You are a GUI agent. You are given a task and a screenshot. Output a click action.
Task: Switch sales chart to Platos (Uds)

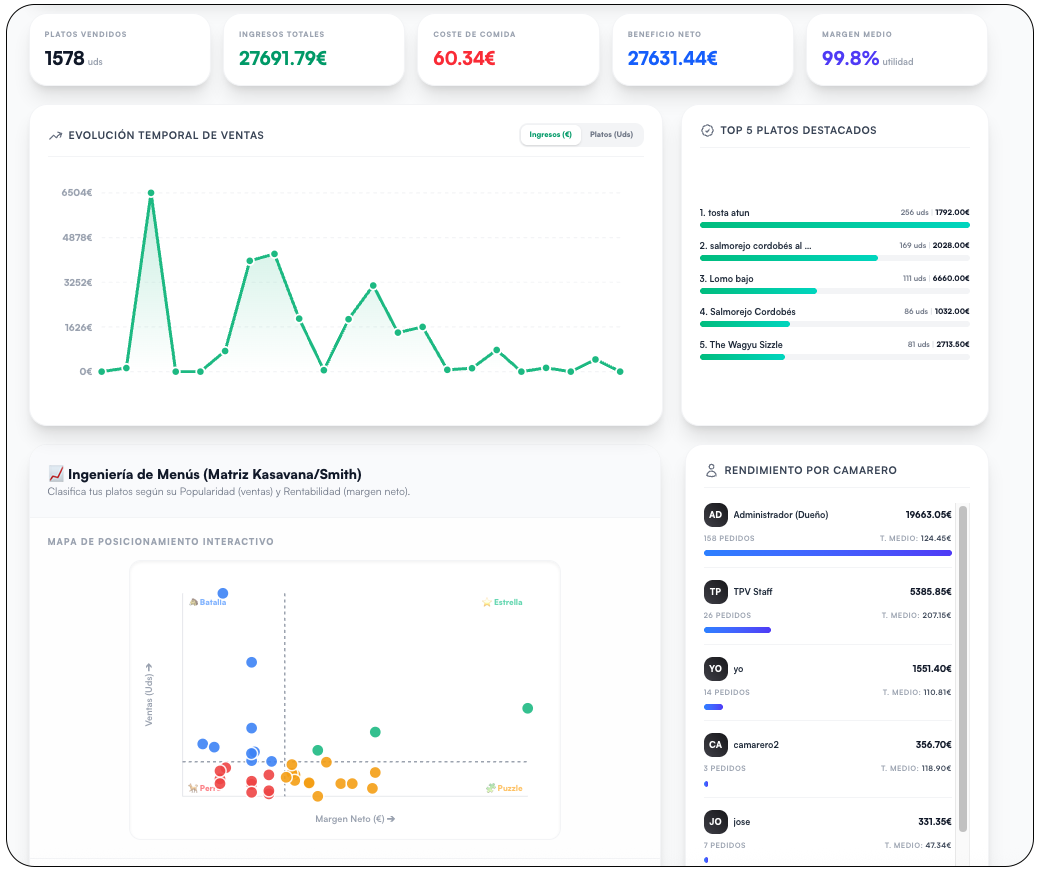click(611, 135)
